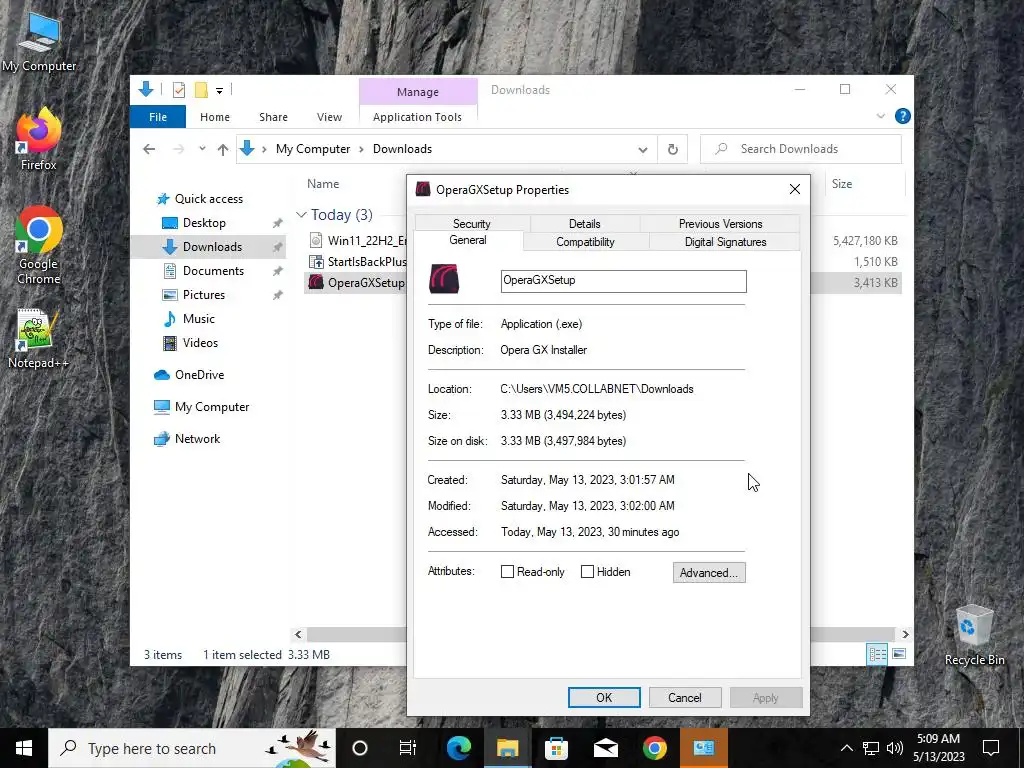Viewport: 1024px width, 768px height.
Task: Click the breadcrumb chevron after My Computer
Action: pyautogui.click(x=361, y=149)
